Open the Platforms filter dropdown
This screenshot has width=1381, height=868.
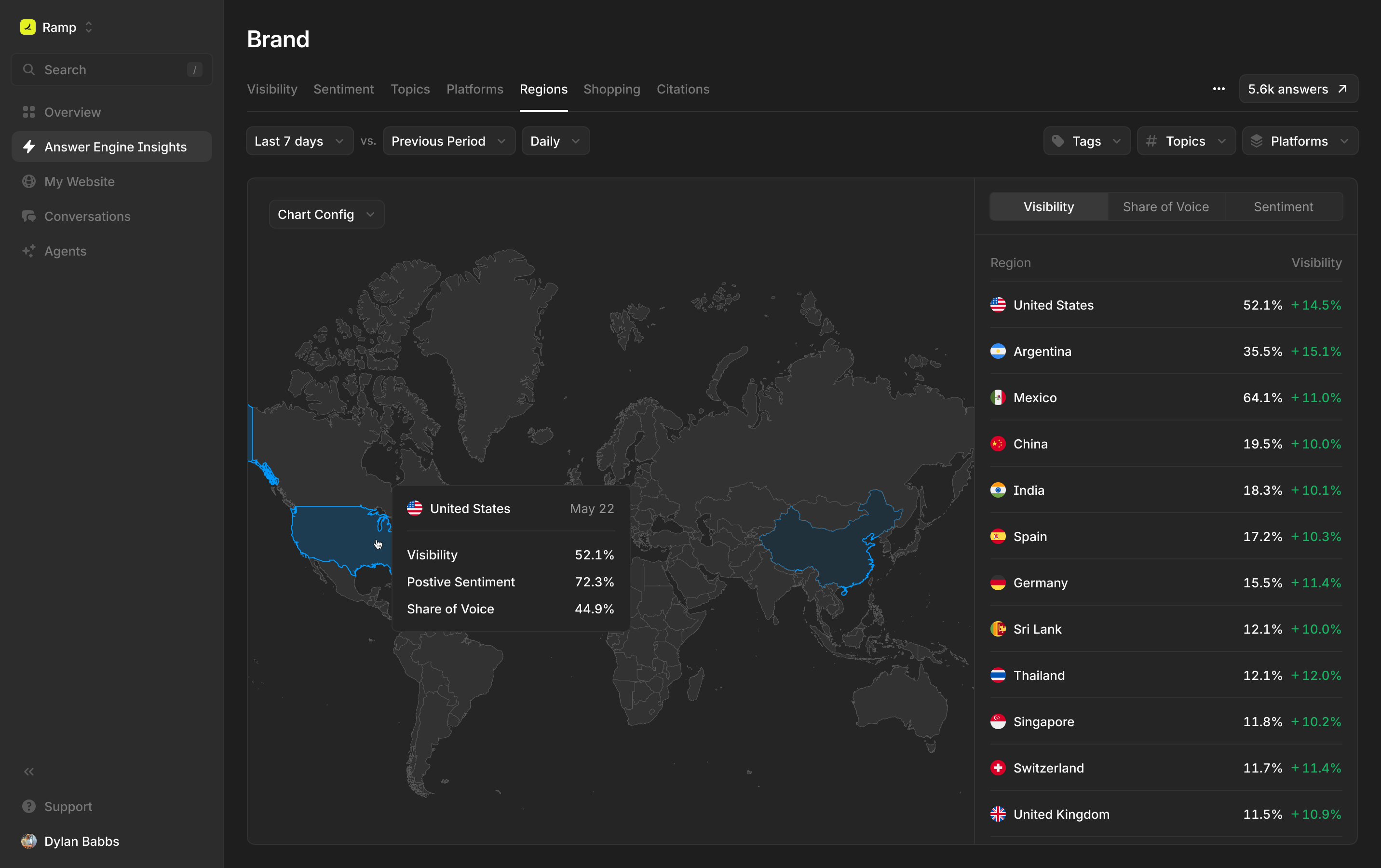(1299, 141)
